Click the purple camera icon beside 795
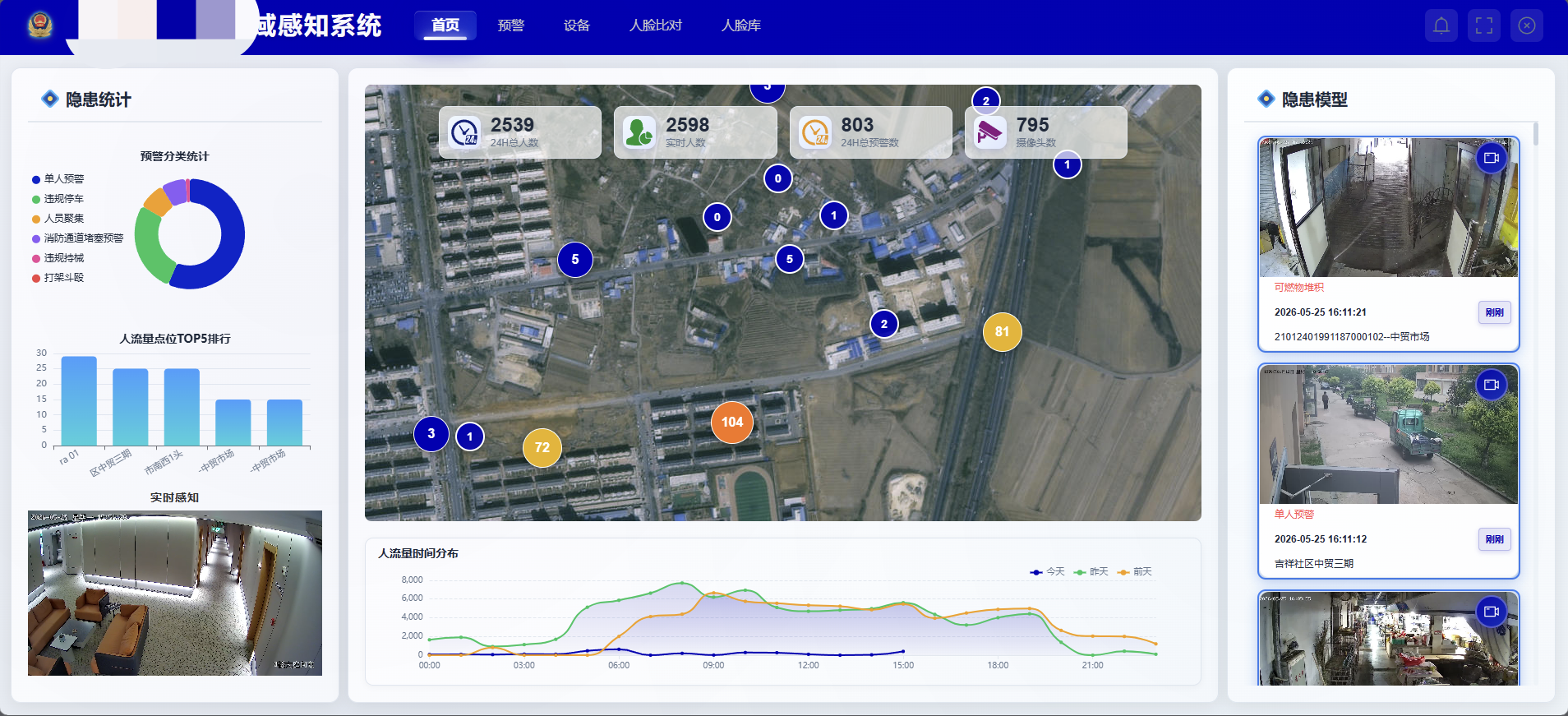The width and height of the screenshot is (1568, 716). click(990, 132)
